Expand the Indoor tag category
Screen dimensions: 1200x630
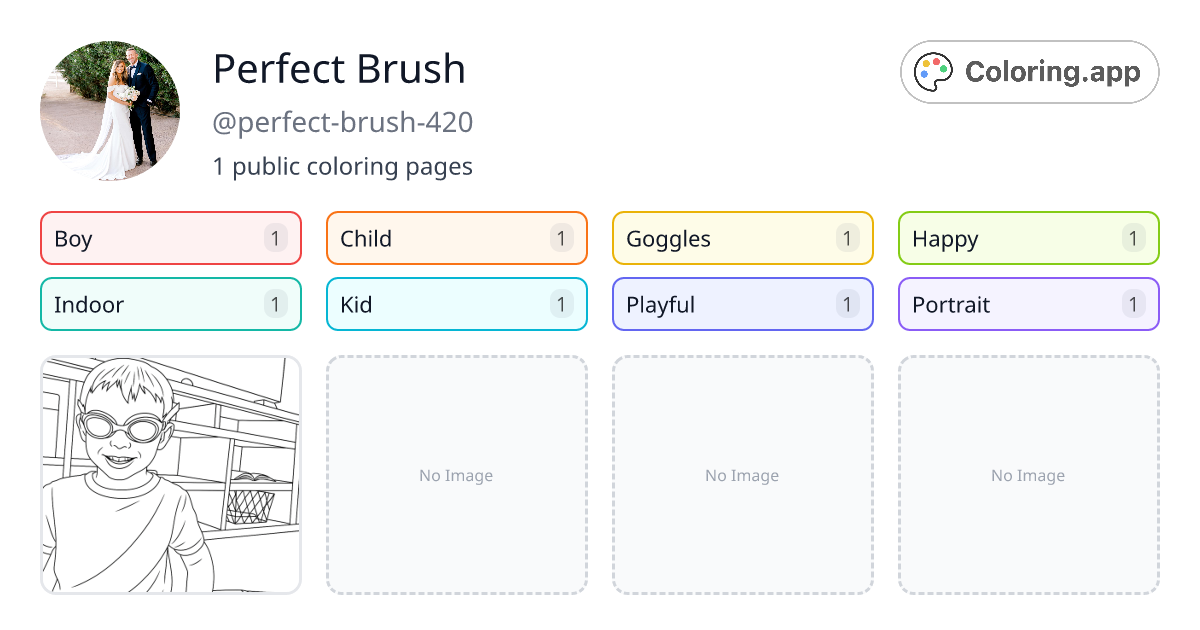tap(170, 304)
